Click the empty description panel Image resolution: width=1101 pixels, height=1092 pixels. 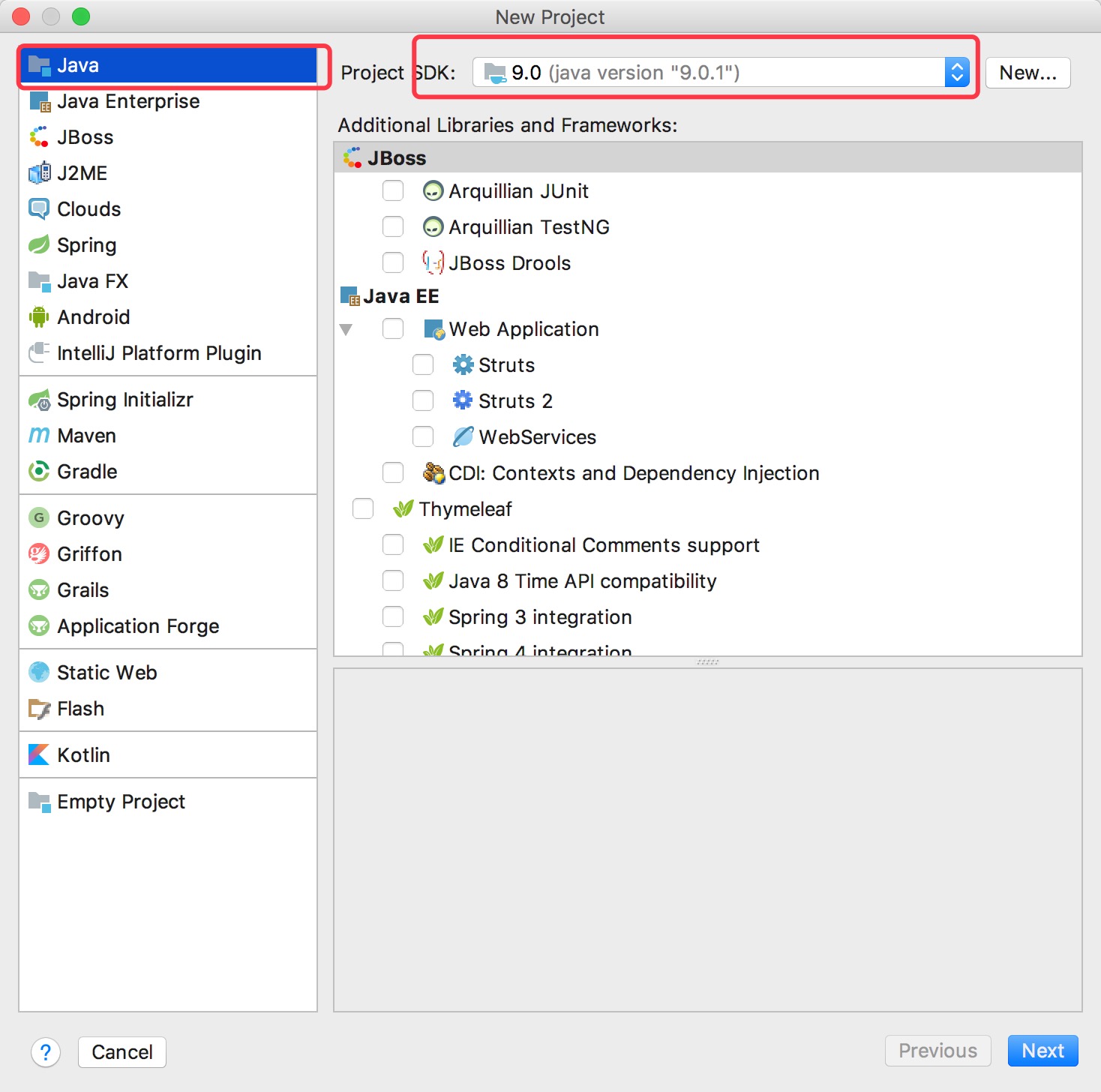708,840
